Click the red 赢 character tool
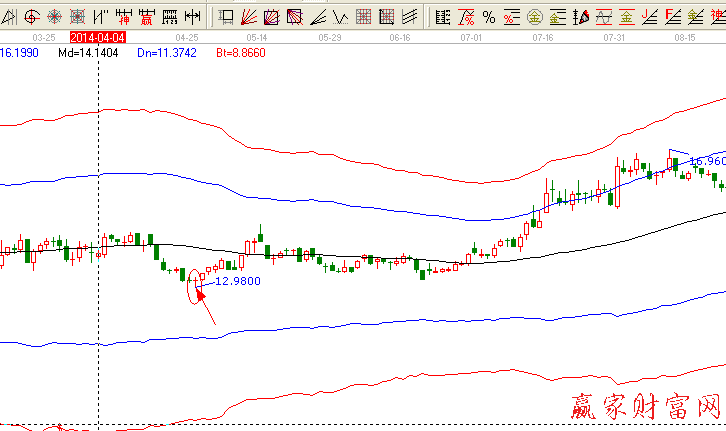 (x=147, y=17)
